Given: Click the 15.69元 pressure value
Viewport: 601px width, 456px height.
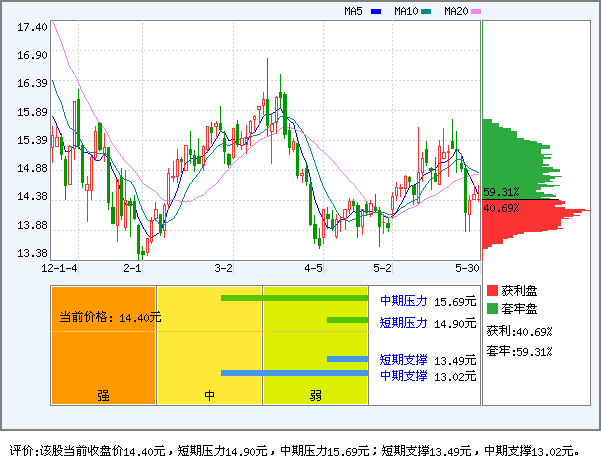Looking at the screenshot, I should tap(455, 302).
